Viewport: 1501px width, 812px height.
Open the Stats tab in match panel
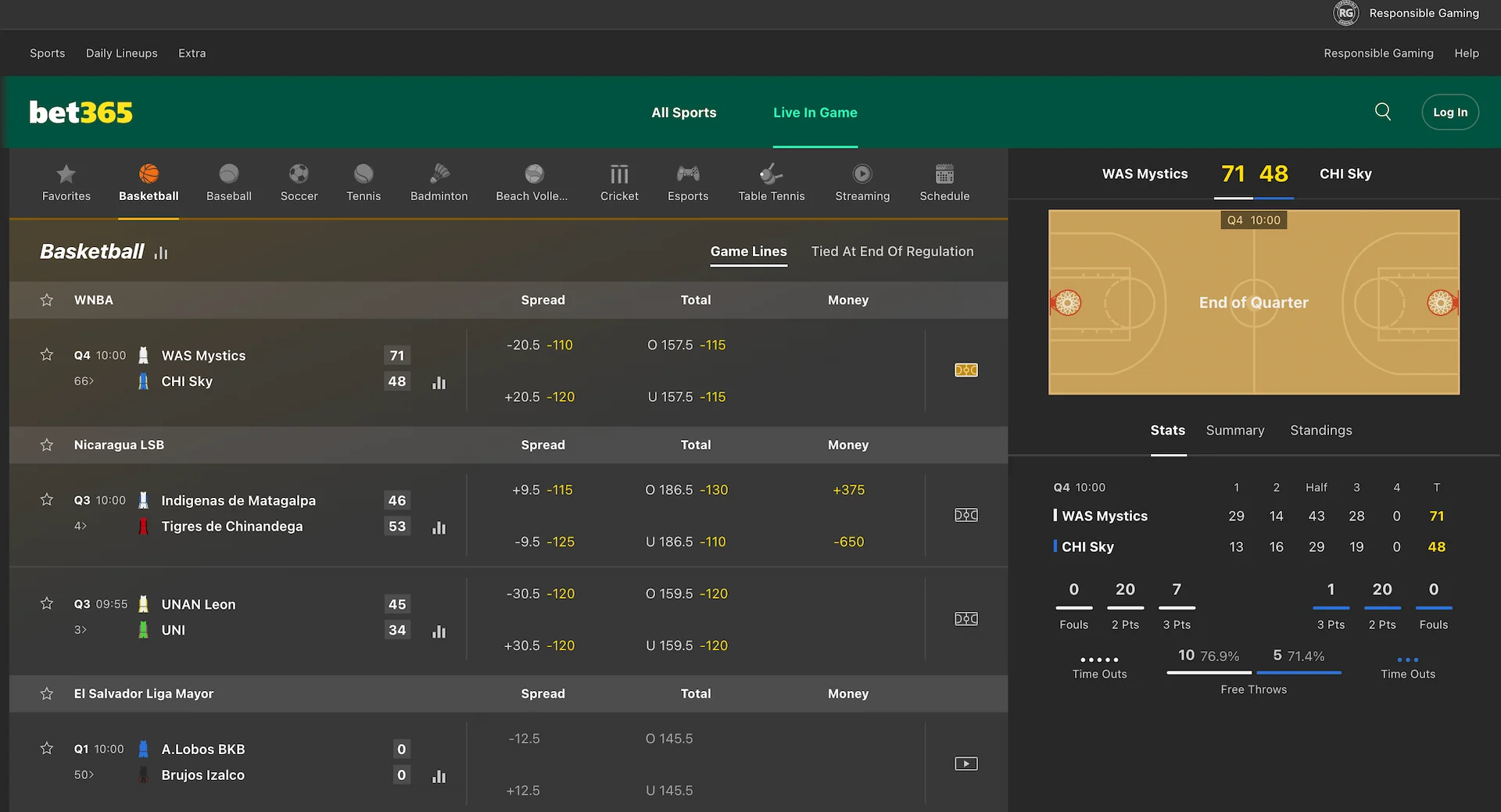[x=1167, y=431]
